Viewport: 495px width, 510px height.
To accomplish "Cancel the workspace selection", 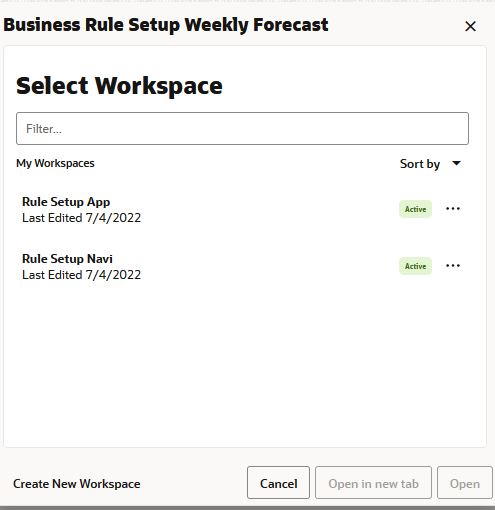I will [278, 484].
